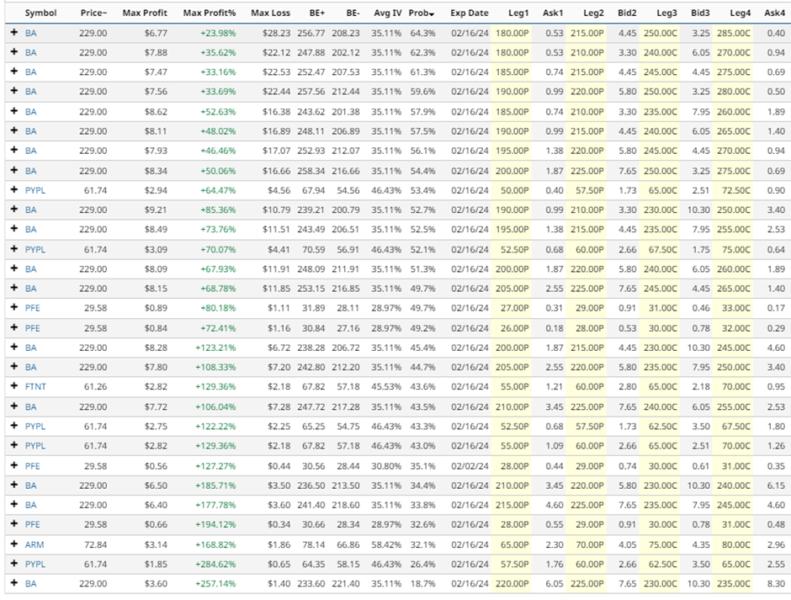Select the 258.34 BE+ cell
The width and height of the screenshot is (791, 600).
pyautogui.click(x=311, y=171)
